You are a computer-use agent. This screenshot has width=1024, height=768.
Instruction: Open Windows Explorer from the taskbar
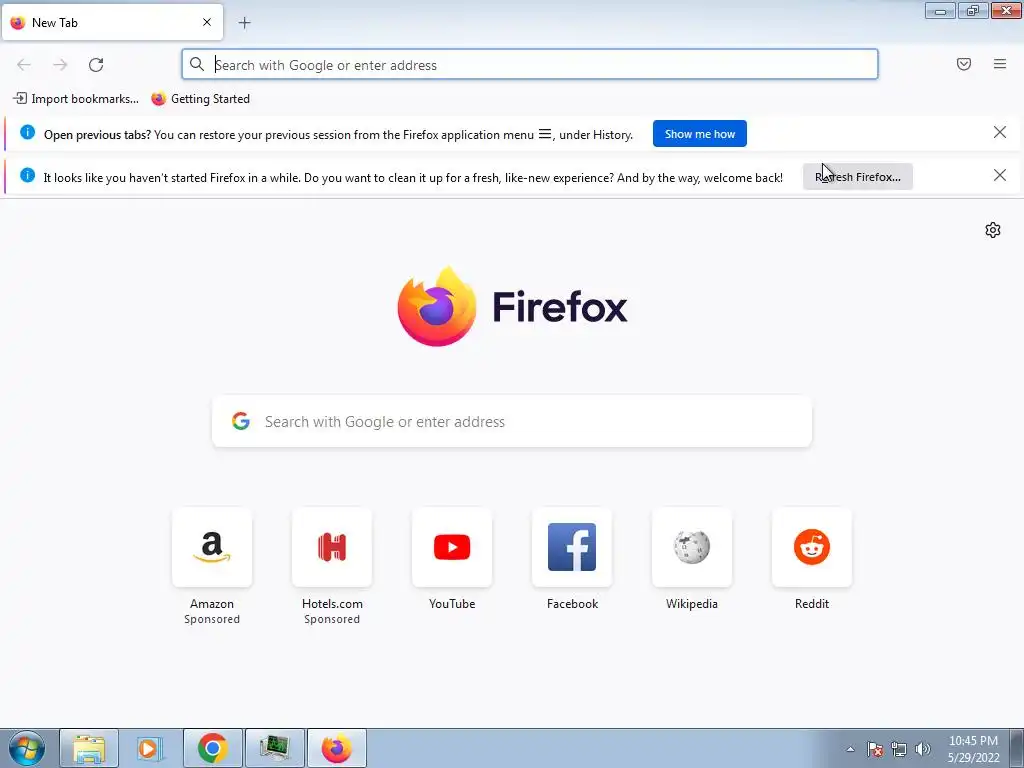click(x=89, y=748)
